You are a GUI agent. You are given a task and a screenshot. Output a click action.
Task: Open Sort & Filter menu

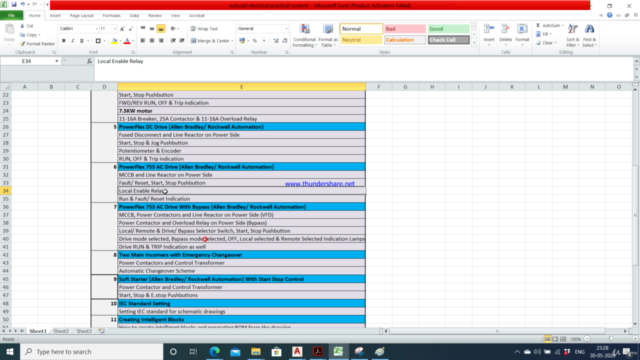573,36
